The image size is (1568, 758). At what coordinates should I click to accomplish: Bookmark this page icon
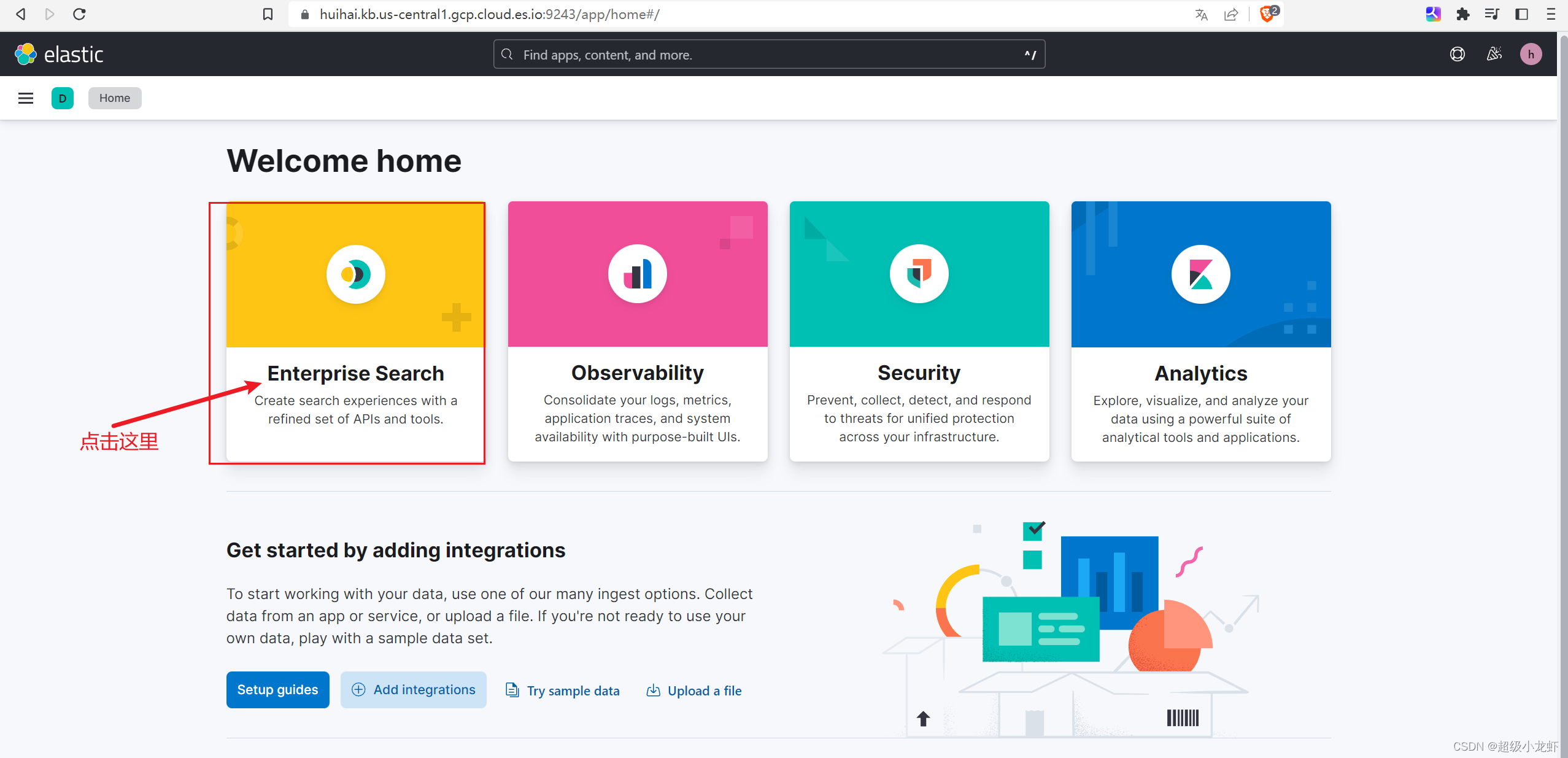[x=268, y=14]
